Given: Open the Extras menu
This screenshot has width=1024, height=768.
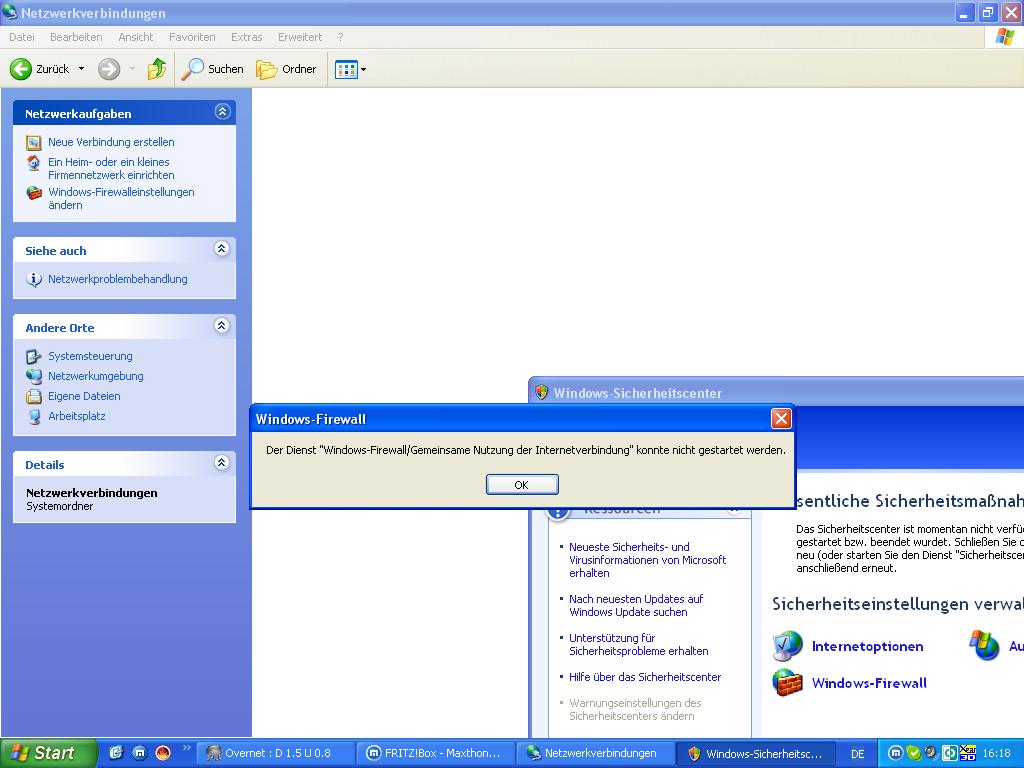Looking at the screenshot, I should coord(246,37).
